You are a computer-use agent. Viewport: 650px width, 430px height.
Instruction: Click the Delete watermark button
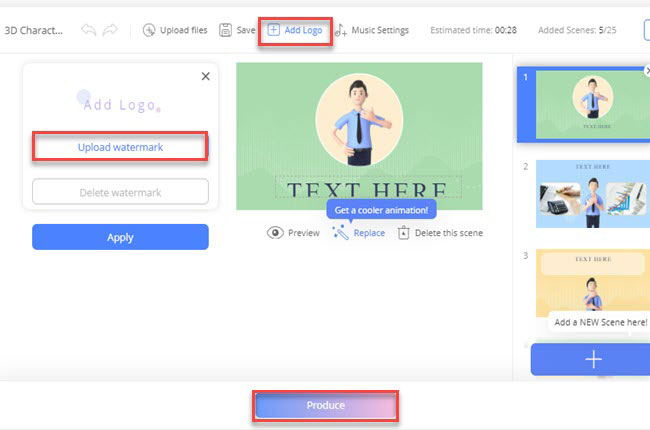pyautogui.click(x=120, y=192)
